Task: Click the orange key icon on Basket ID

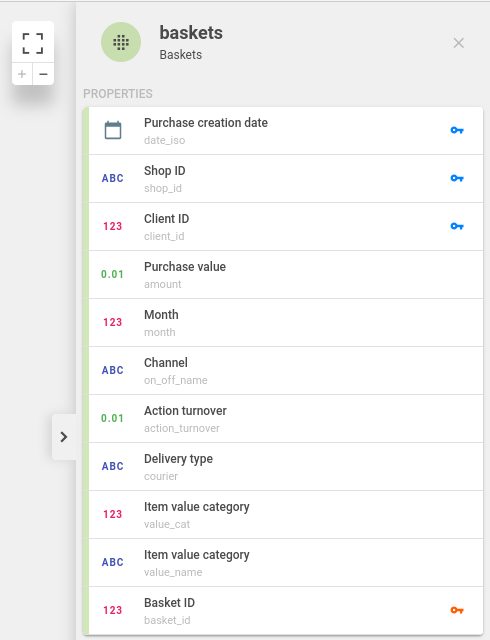Action: (x=457, y=610)
